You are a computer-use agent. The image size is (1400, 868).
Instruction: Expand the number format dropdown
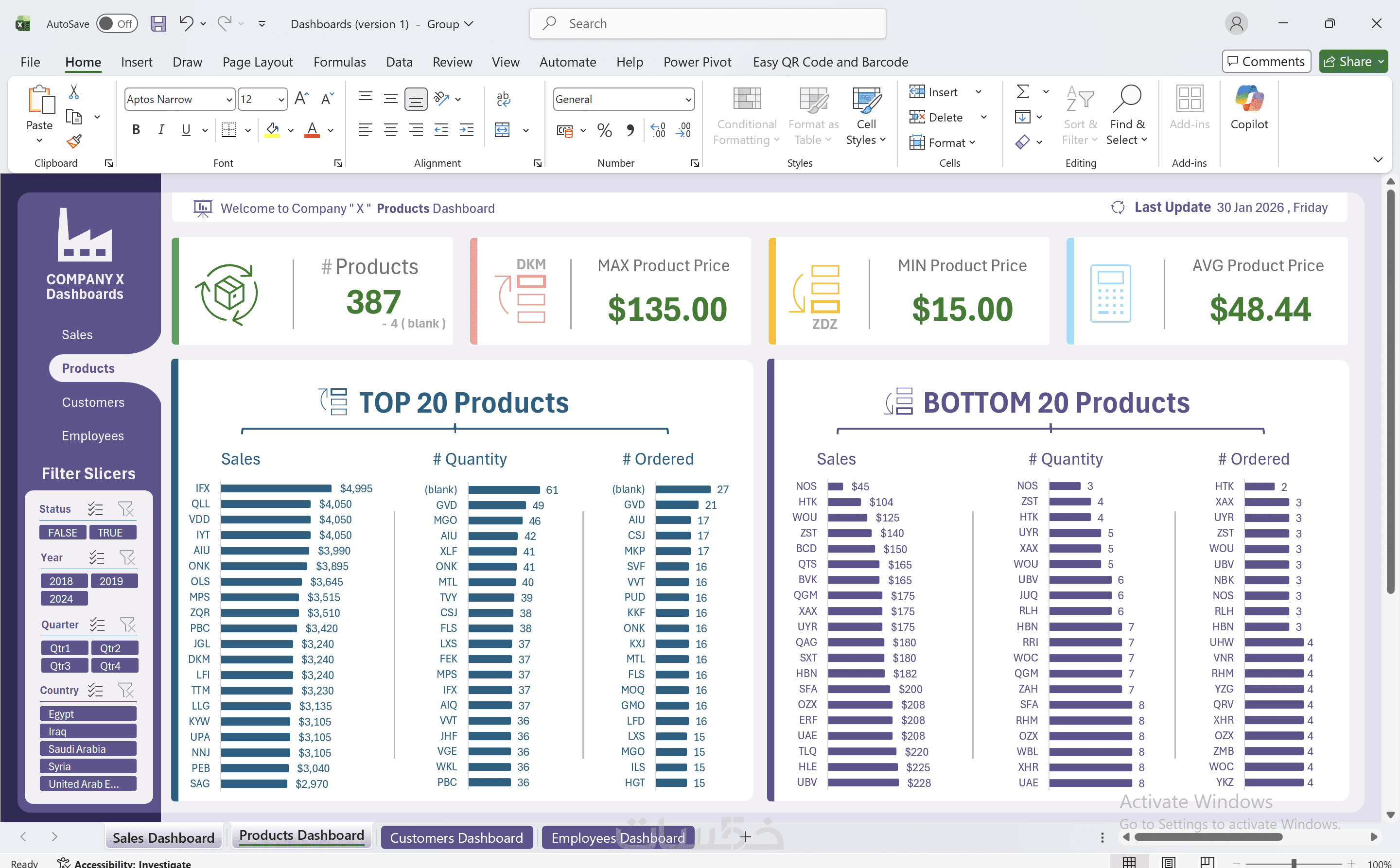[688, 99]
